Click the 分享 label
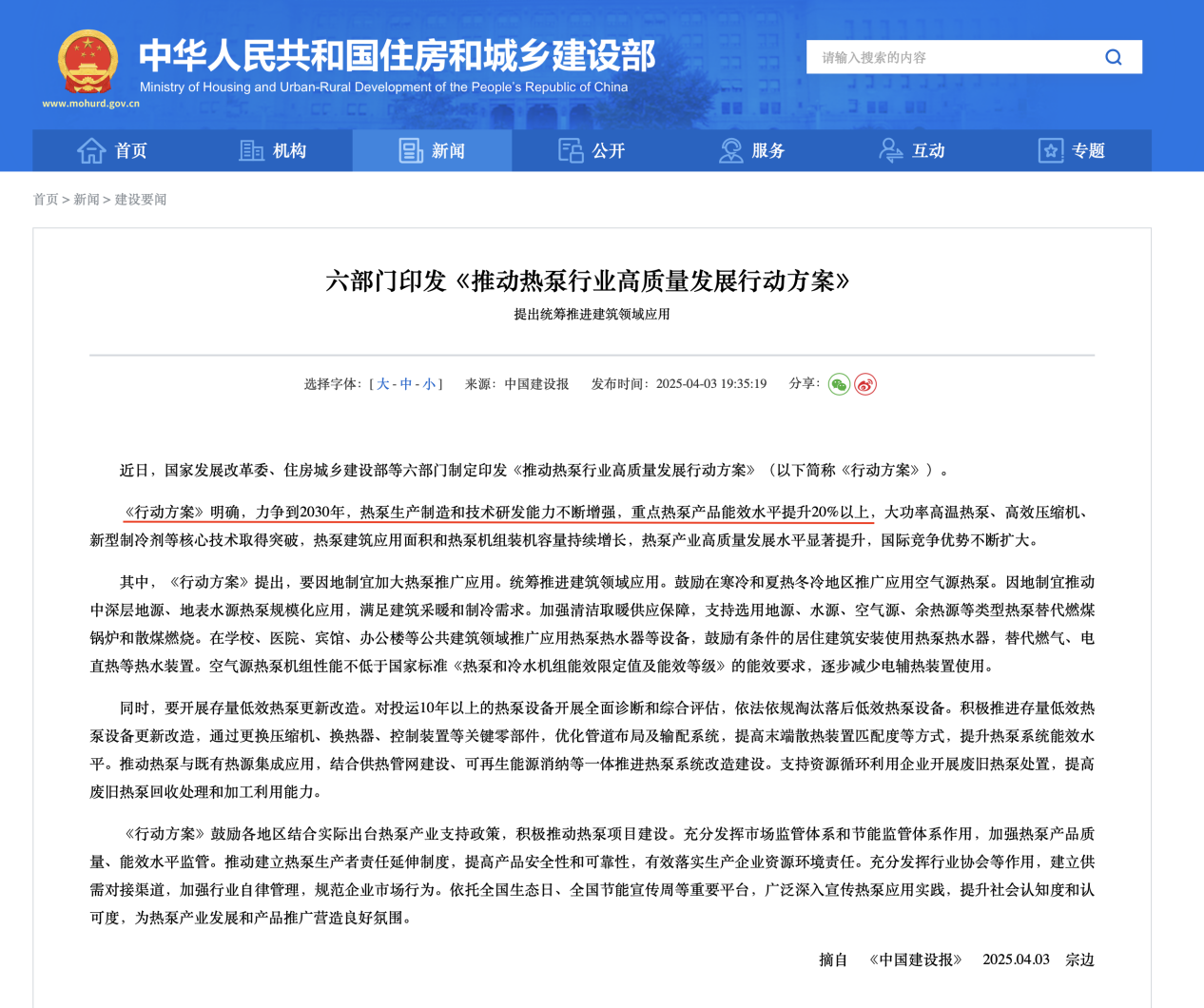The image size is (1204, 1008). (805, 383)
